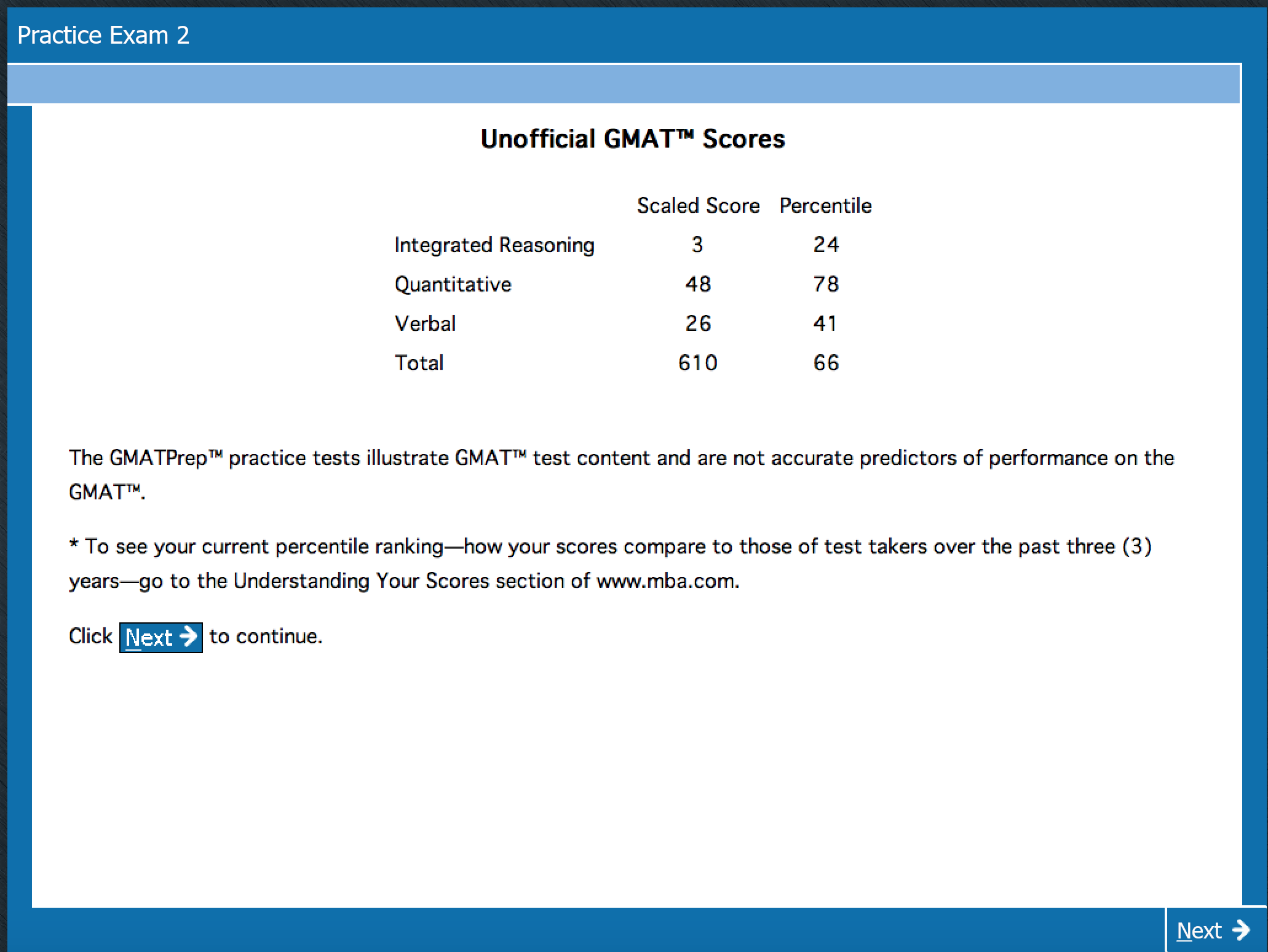Select the Total row label
1268x952 pixels.
(x=419, y=363)
